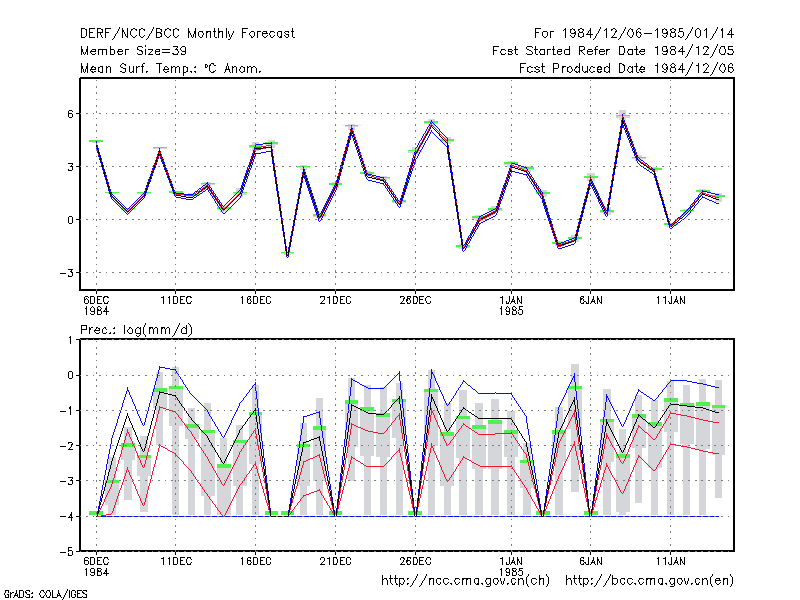Image resolution: width=800 pixels, height=600 pixels.
Task: Click the 11DEC label under precipitation chart
Action: [176, 561]
